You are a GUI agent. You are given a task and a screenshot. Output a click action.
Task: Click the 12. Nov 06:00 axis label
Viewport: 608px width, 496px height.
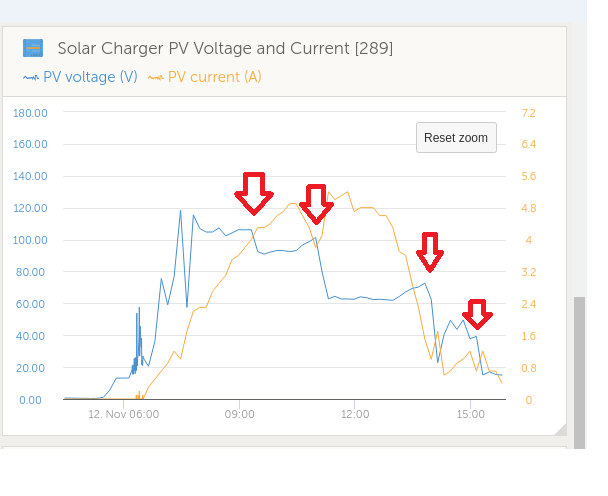[123, 414]
